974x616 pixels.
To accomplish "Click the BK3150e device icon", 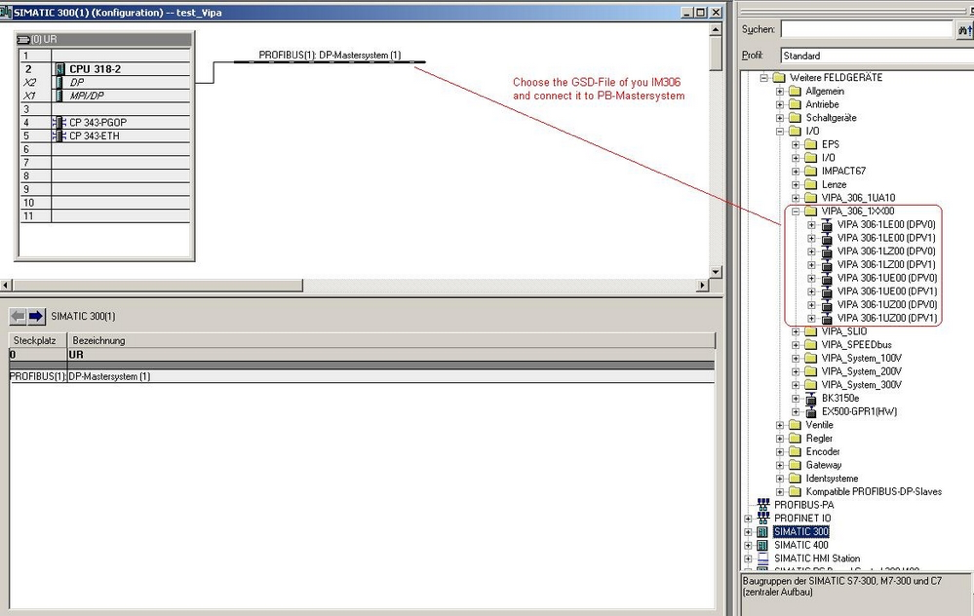I will [811, 399].
